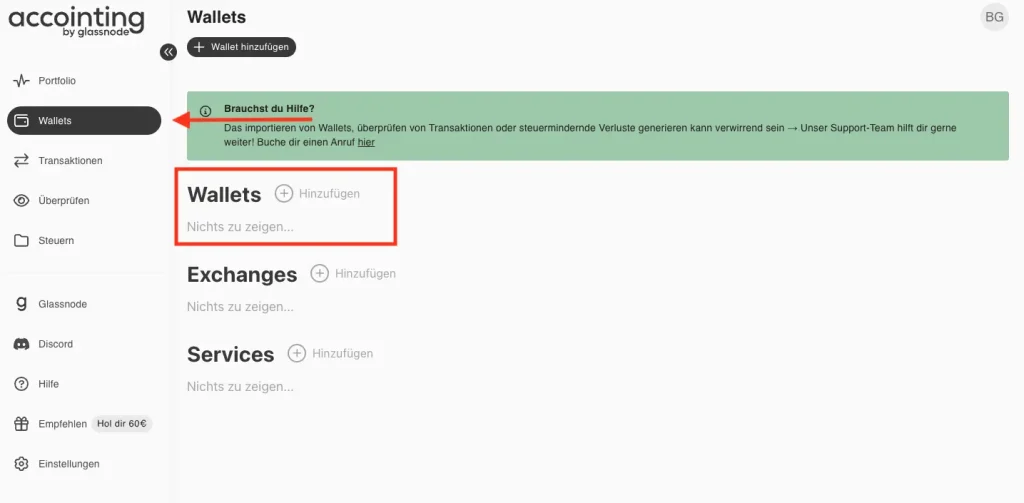The image size is (1024, 503).
Task: Click the Discord logo icon
Action: pos(21,344)
